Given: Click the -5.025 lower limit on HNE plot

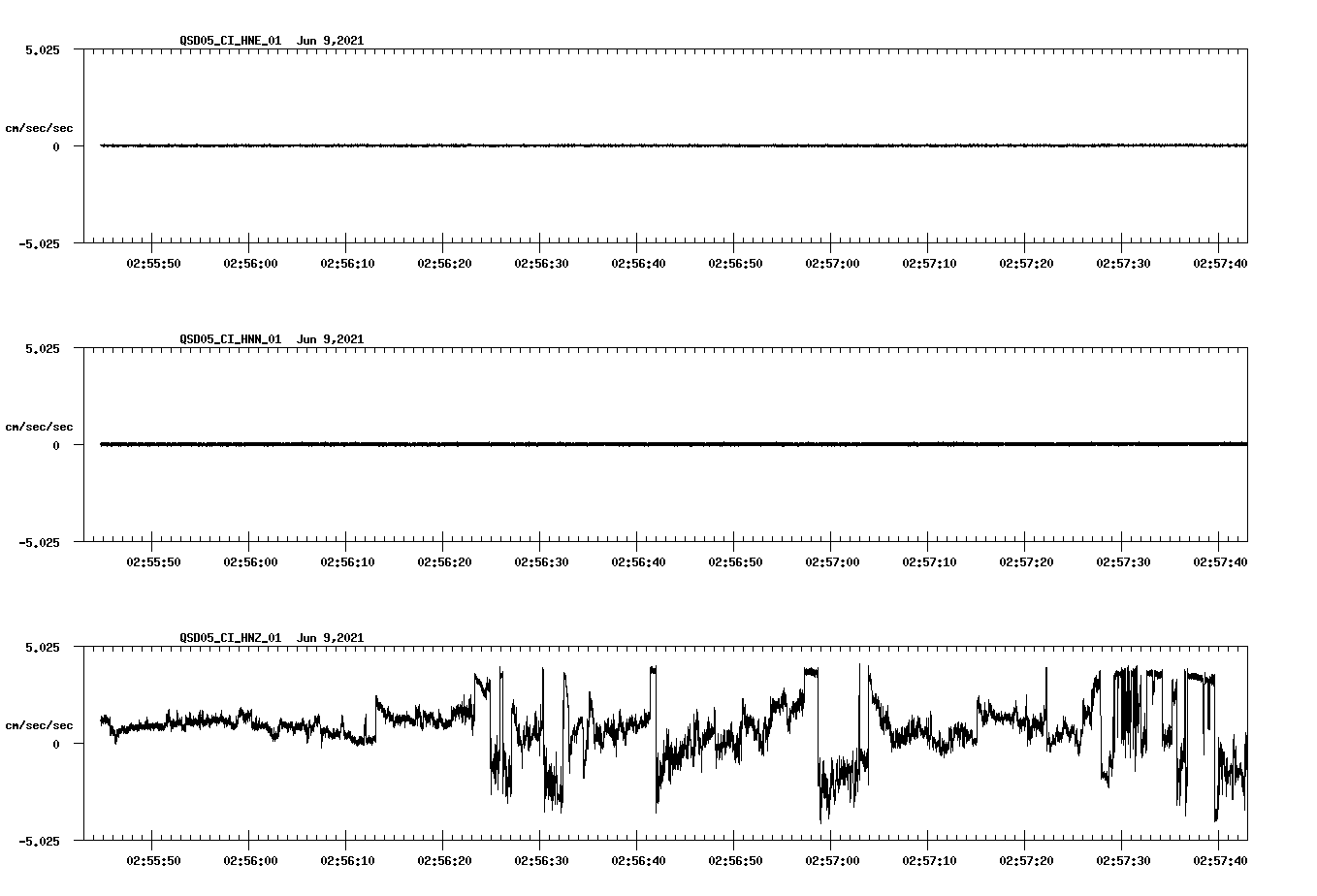Looking at the screenshot, I should (x=39, y=243).
